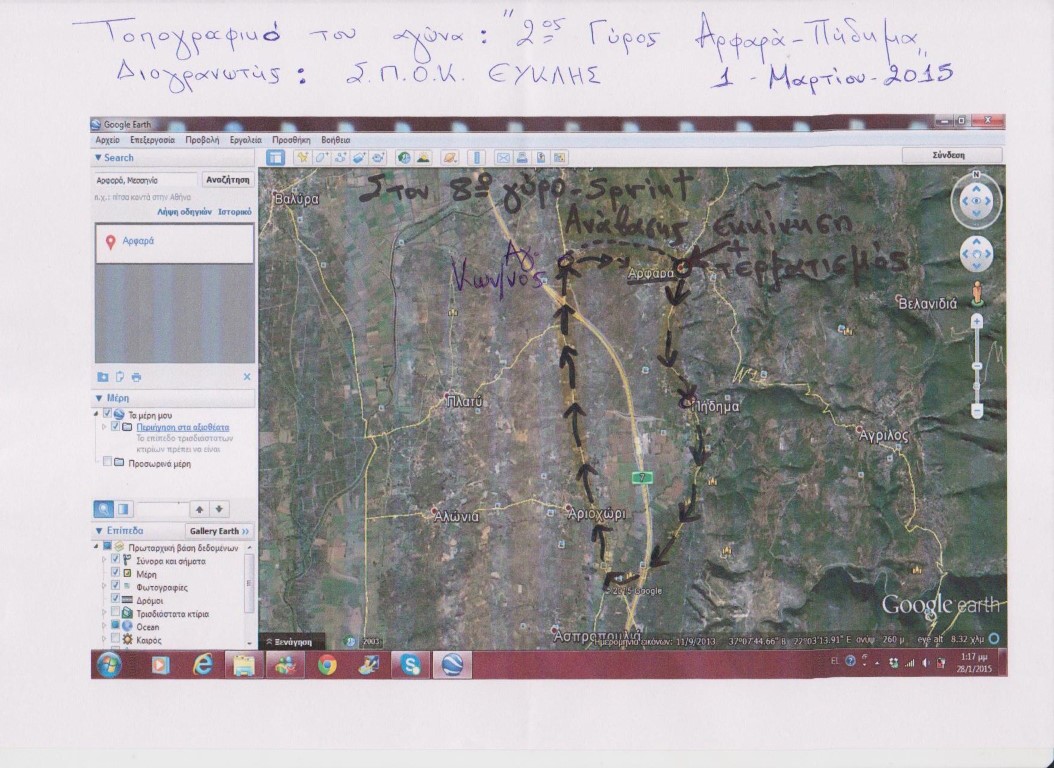The width and height of the screenshot is (1054, 768).
Task: Toggle the Φωτογραφίες layer checkbox
Action: [115, 586]
